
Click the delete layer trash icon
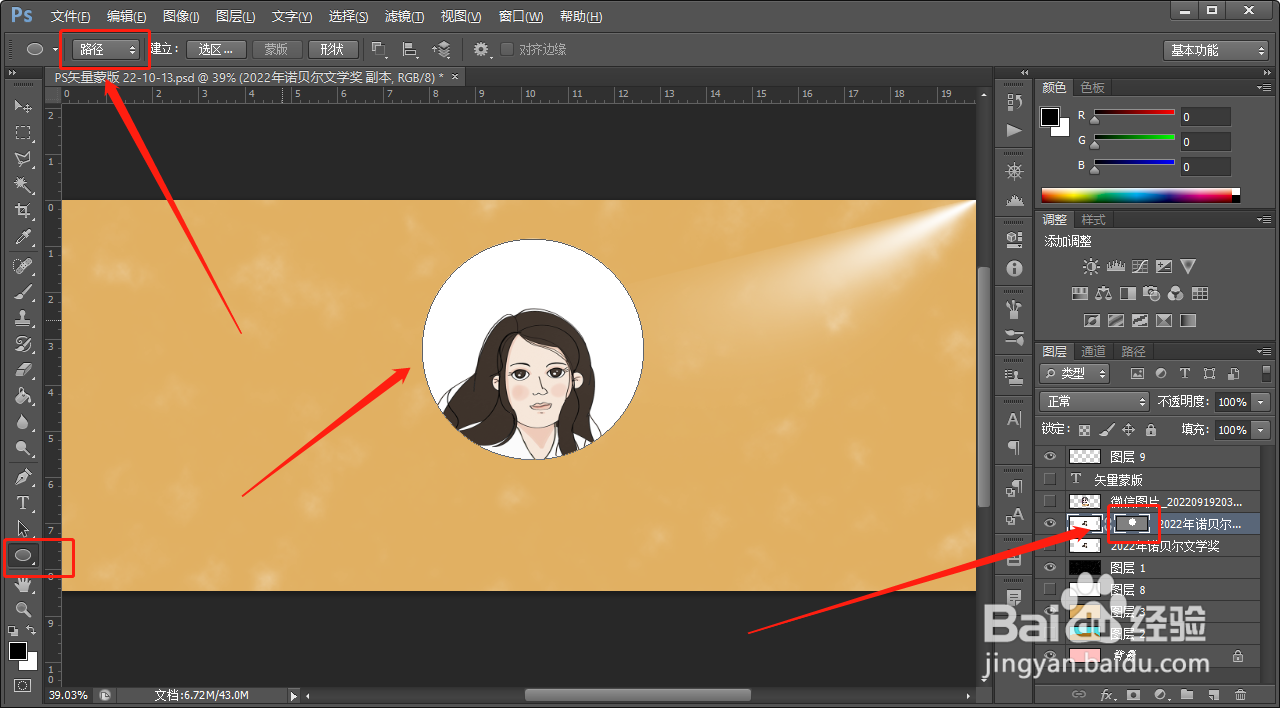tap(1241, 694)
